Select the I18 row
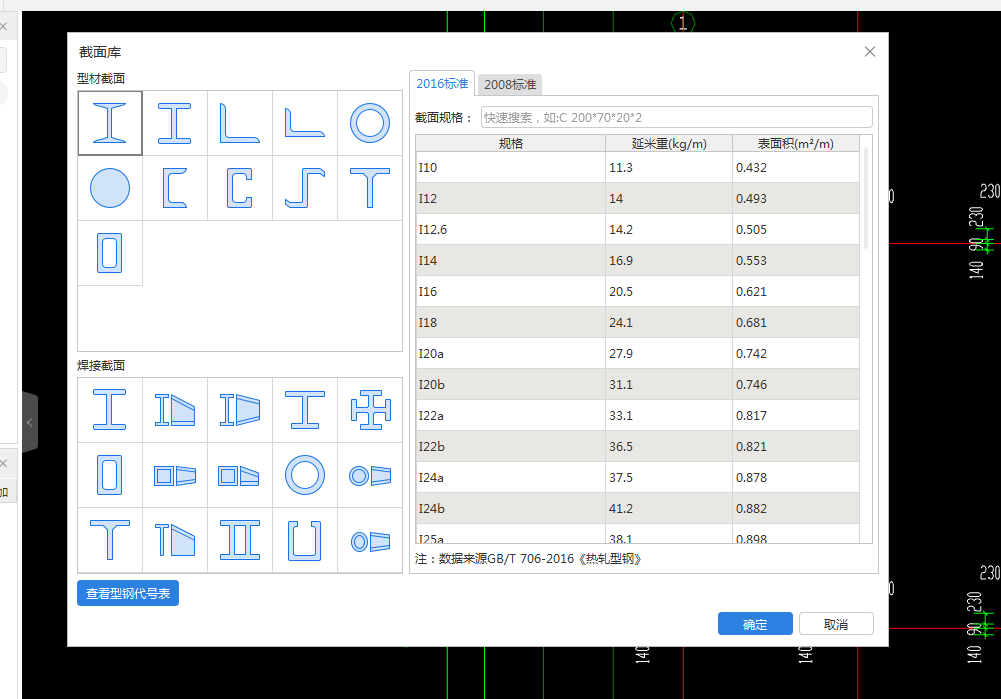The width and height of the screenshot is (1001, 699). point(638,322)
